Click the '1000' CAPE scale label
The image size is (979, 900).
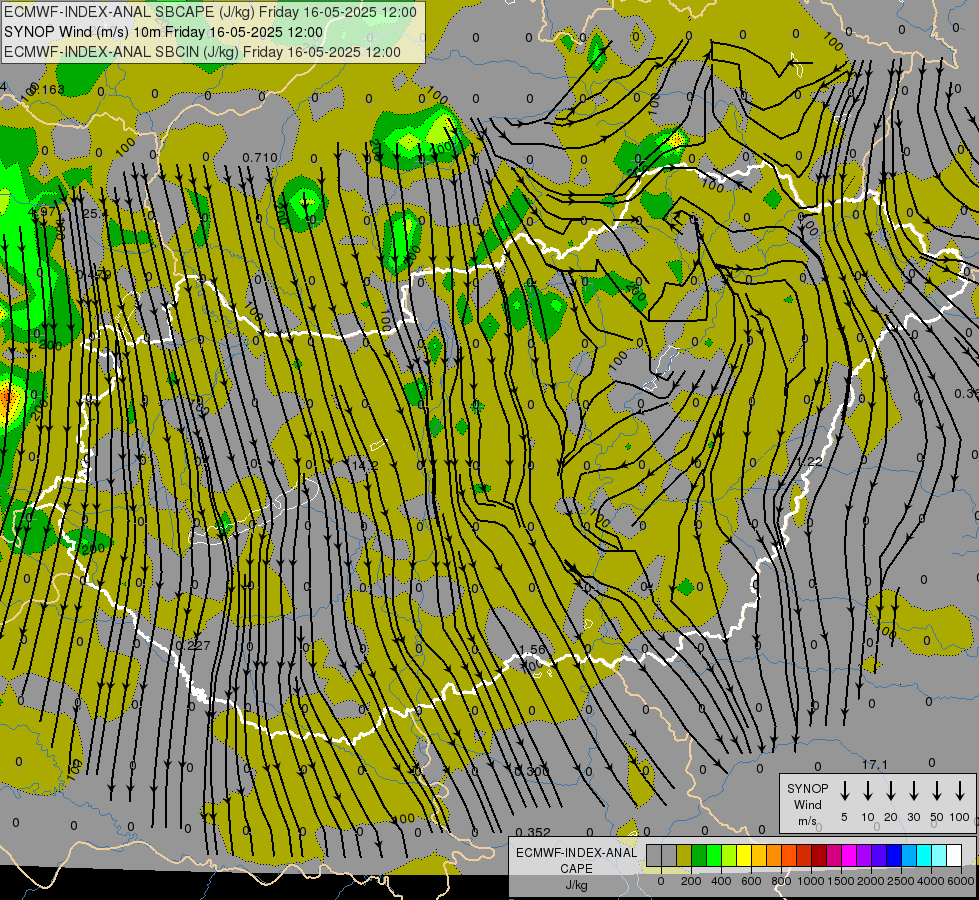click(x=811, y=881)
